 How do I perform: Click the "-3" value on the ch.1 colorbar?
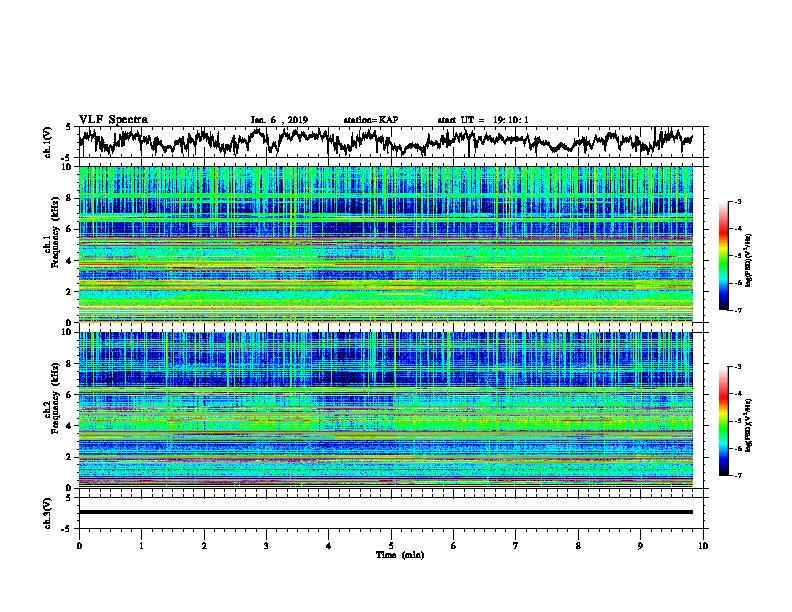tap(738, 202)
